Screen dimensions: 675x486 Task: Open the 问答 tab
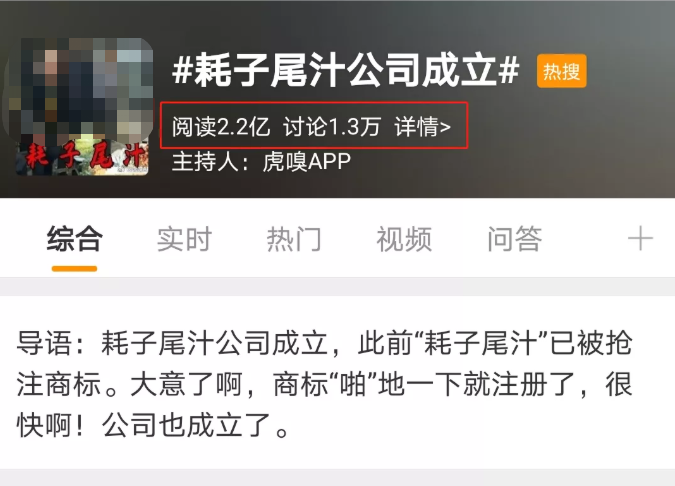click(514, 239)
